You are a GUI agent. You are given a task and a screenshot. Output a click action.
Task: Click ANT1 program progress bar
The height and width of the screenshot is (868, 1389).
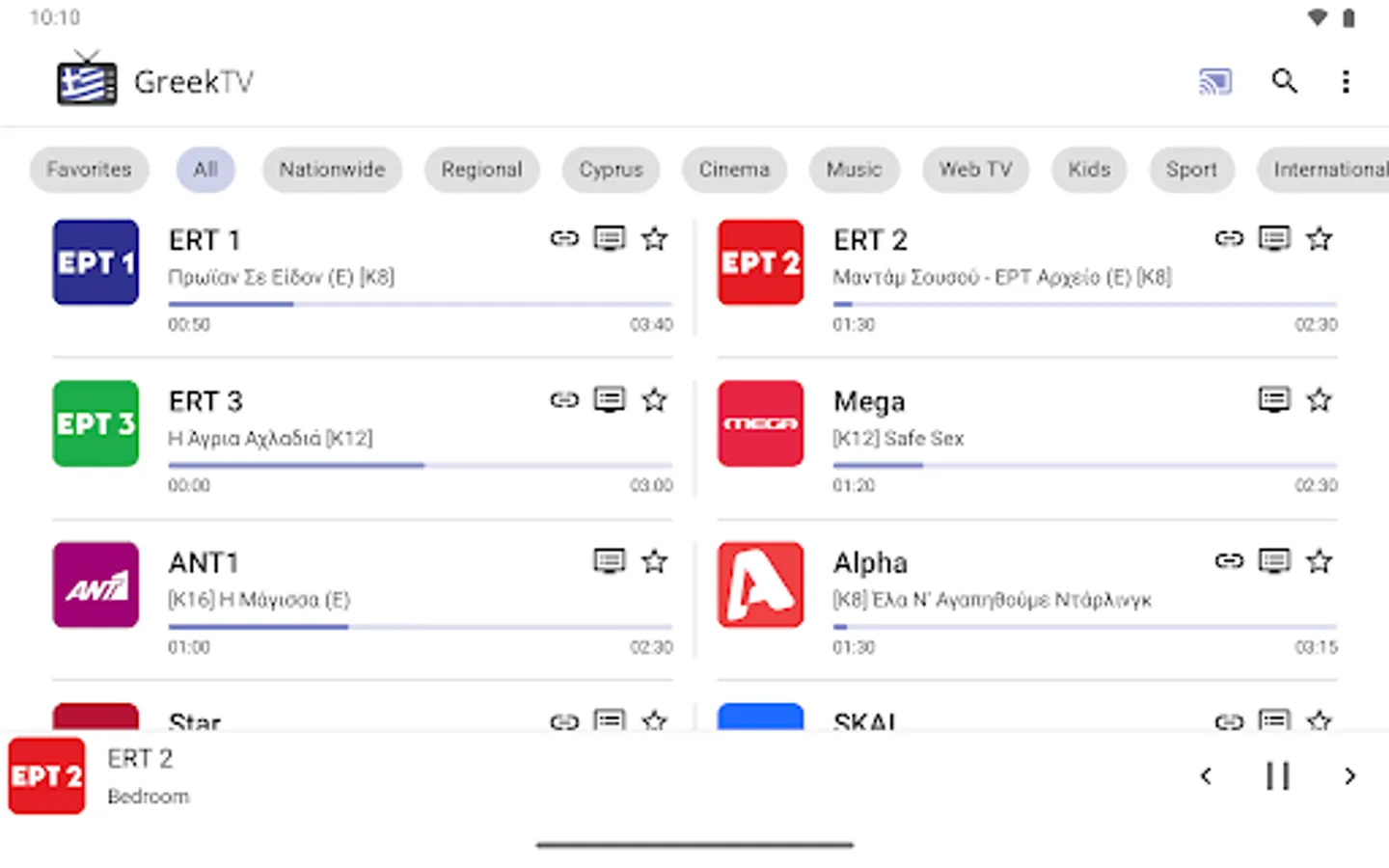[x=421, y=626]
